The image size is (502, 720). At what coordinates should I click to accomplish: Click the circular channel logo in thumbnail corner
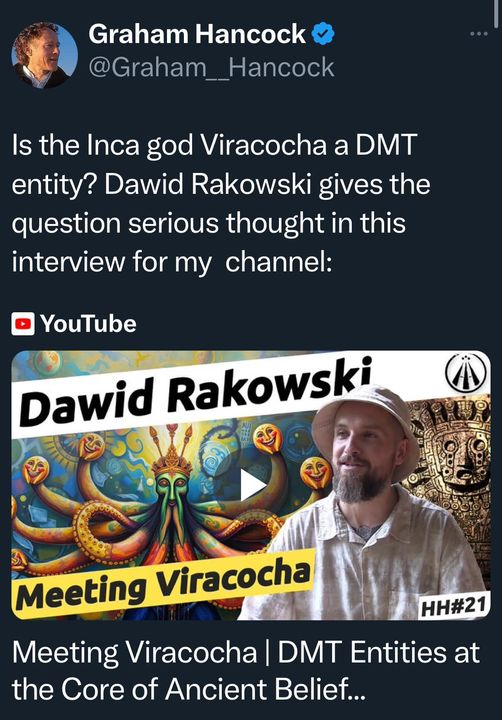coord(466,372)
